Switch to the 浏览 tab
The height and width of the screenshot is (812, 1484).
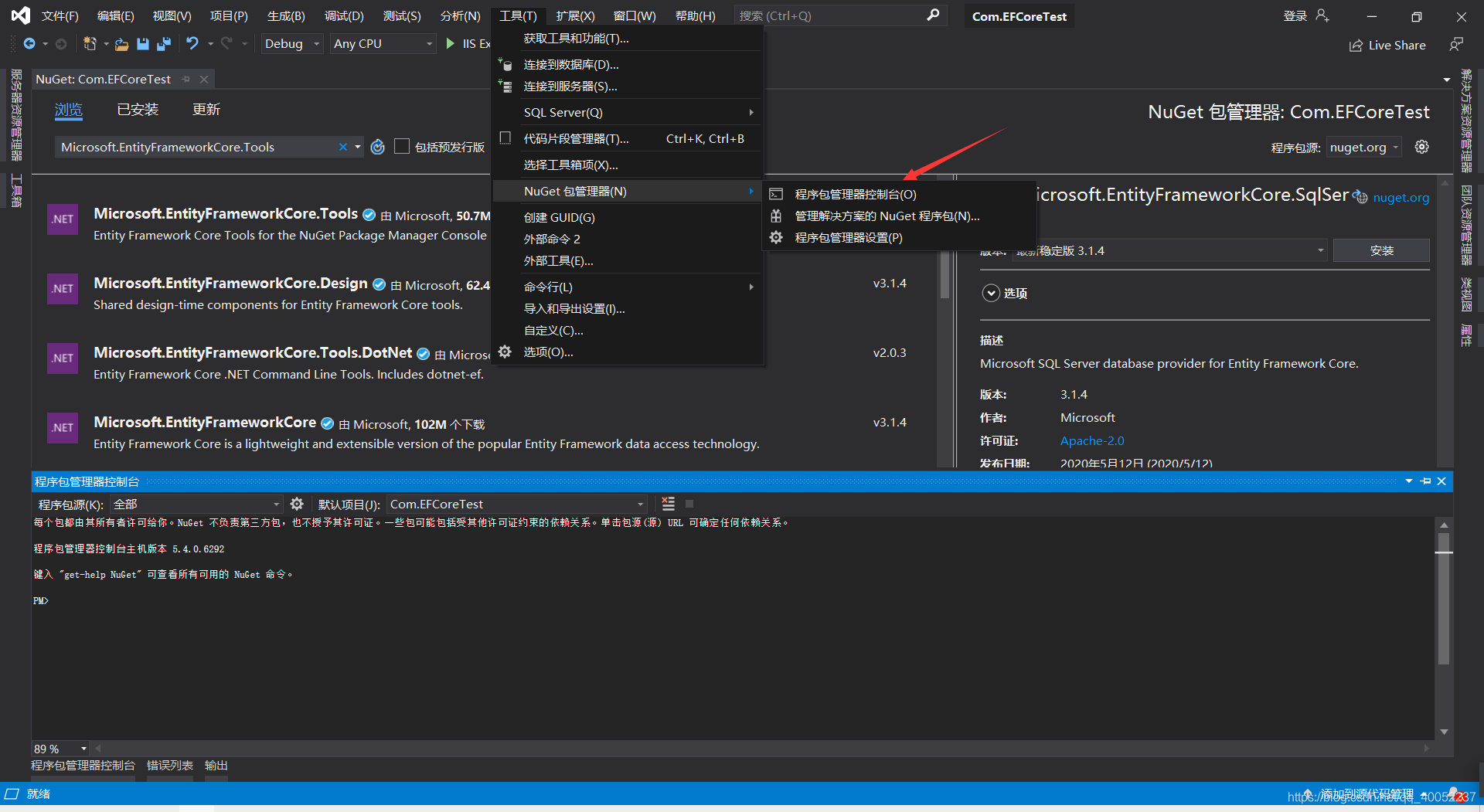pyautogui.click(x=69, y=110)
